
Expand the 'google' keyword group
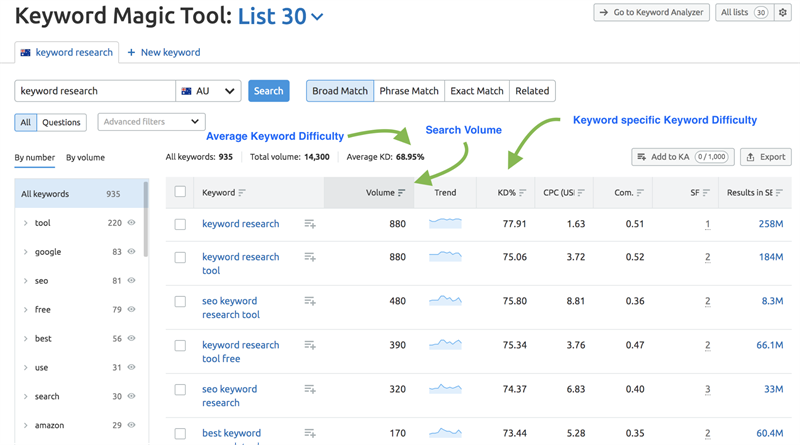[x=26, y=252]
